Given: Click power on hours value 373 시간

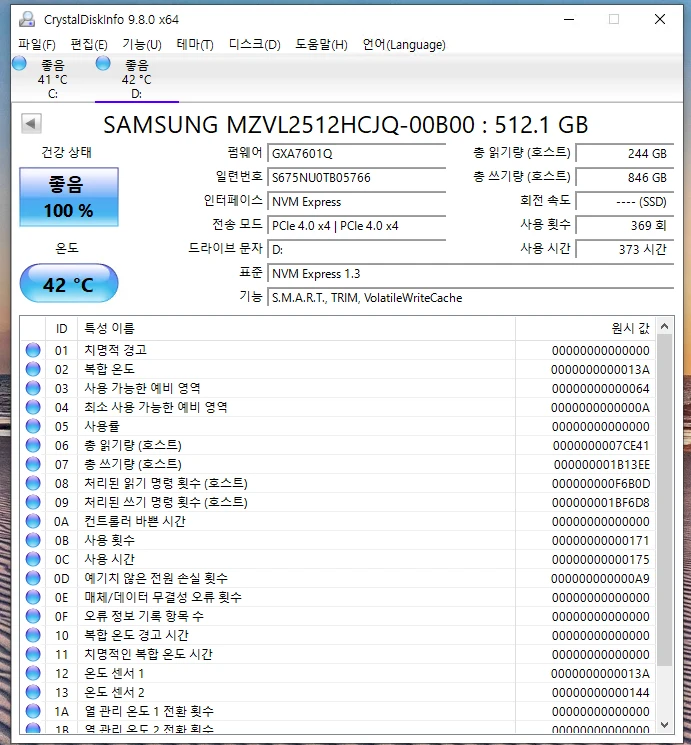Looking at the screenshot, I should 624,249.
